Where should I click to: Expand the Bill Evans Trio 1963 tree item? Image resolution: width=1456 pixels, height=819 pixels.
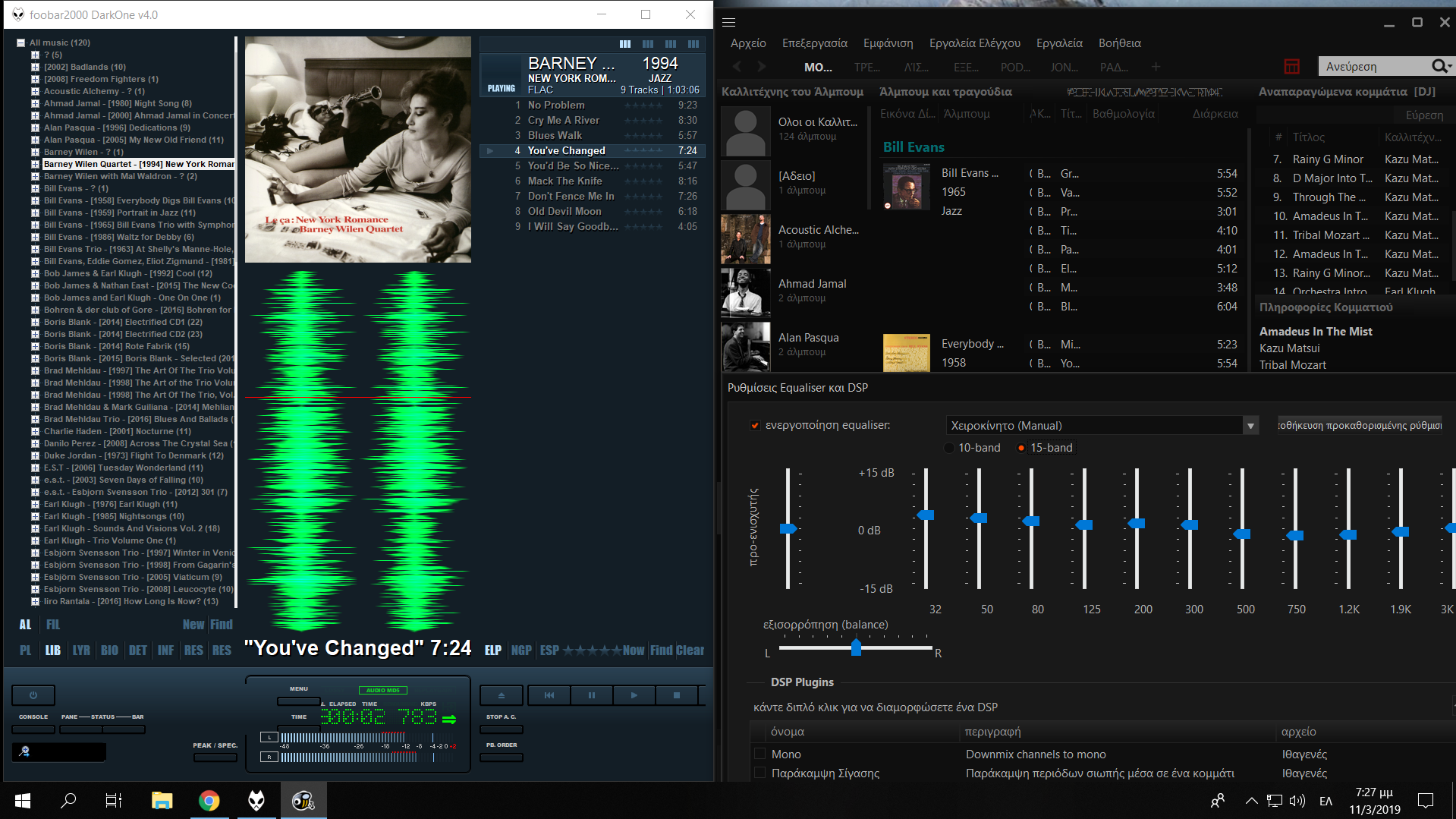pyautogui.click(x=35, y=249)
